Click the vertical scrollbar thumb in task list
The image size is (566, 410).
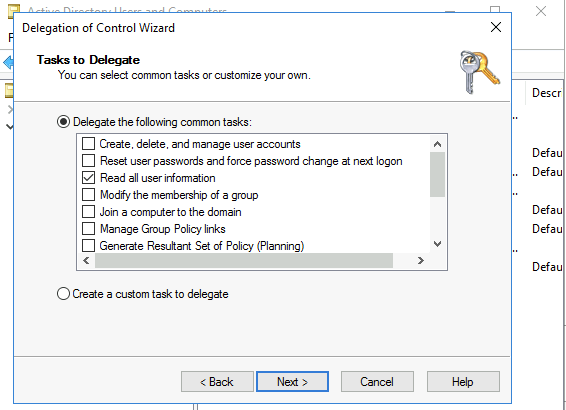click(x=437, y=175)
